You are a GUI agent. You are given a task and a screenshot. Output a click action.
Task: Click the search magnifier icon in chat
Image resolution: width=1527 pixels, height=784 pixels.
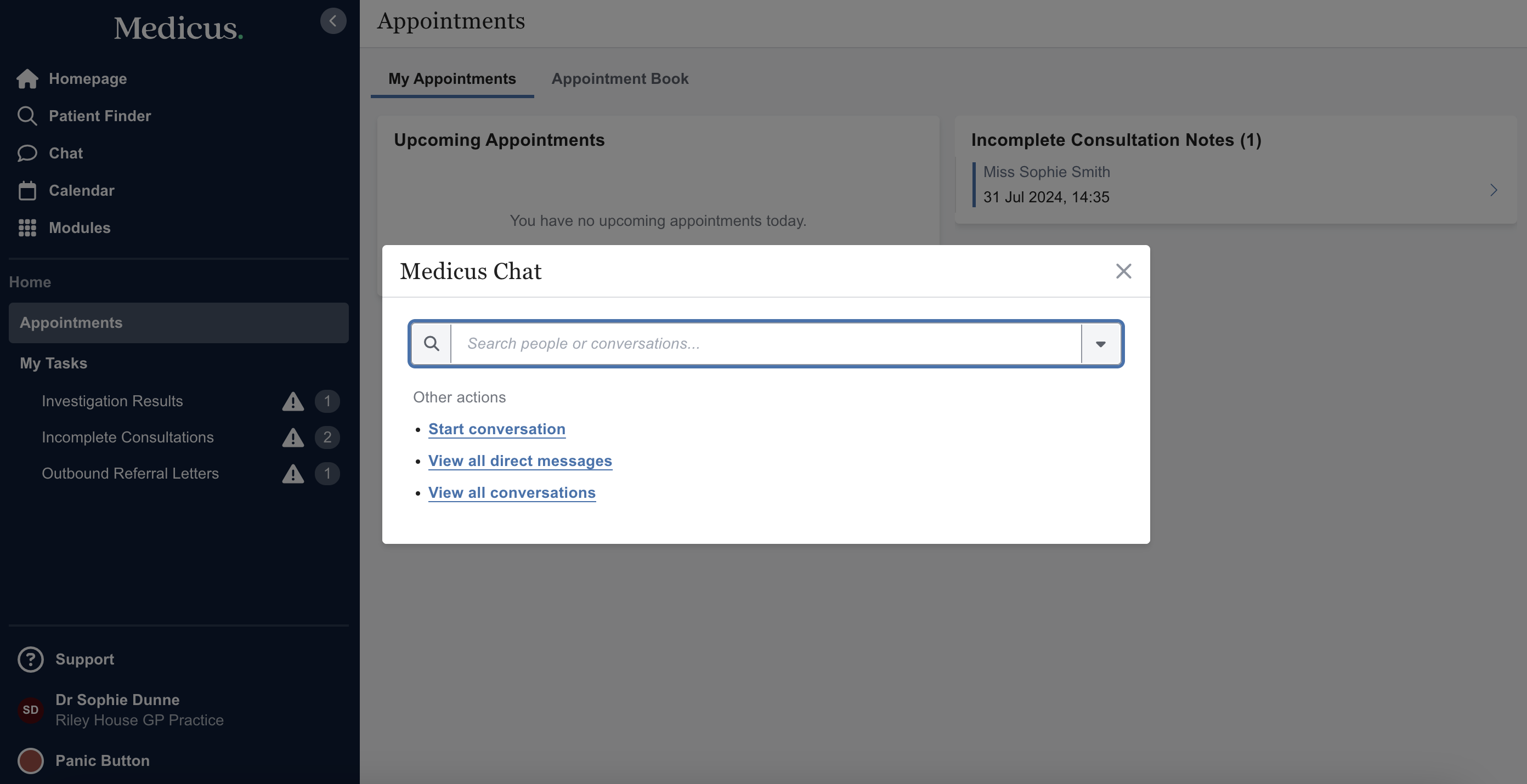432,344
